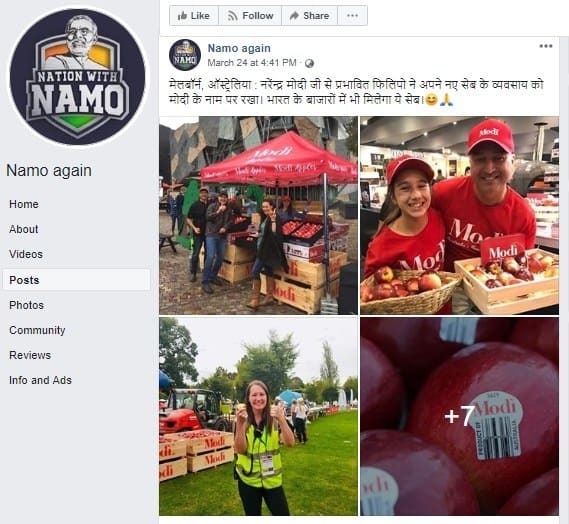569x524 pixels.
Task: View Reviews in the sidebar
Action: click(x=30, y=355)
